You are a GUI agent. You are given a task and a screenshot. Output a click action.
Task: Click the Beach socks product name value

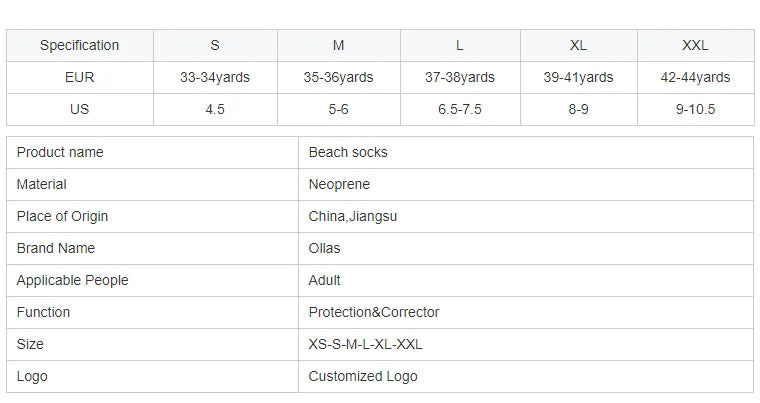348,152
